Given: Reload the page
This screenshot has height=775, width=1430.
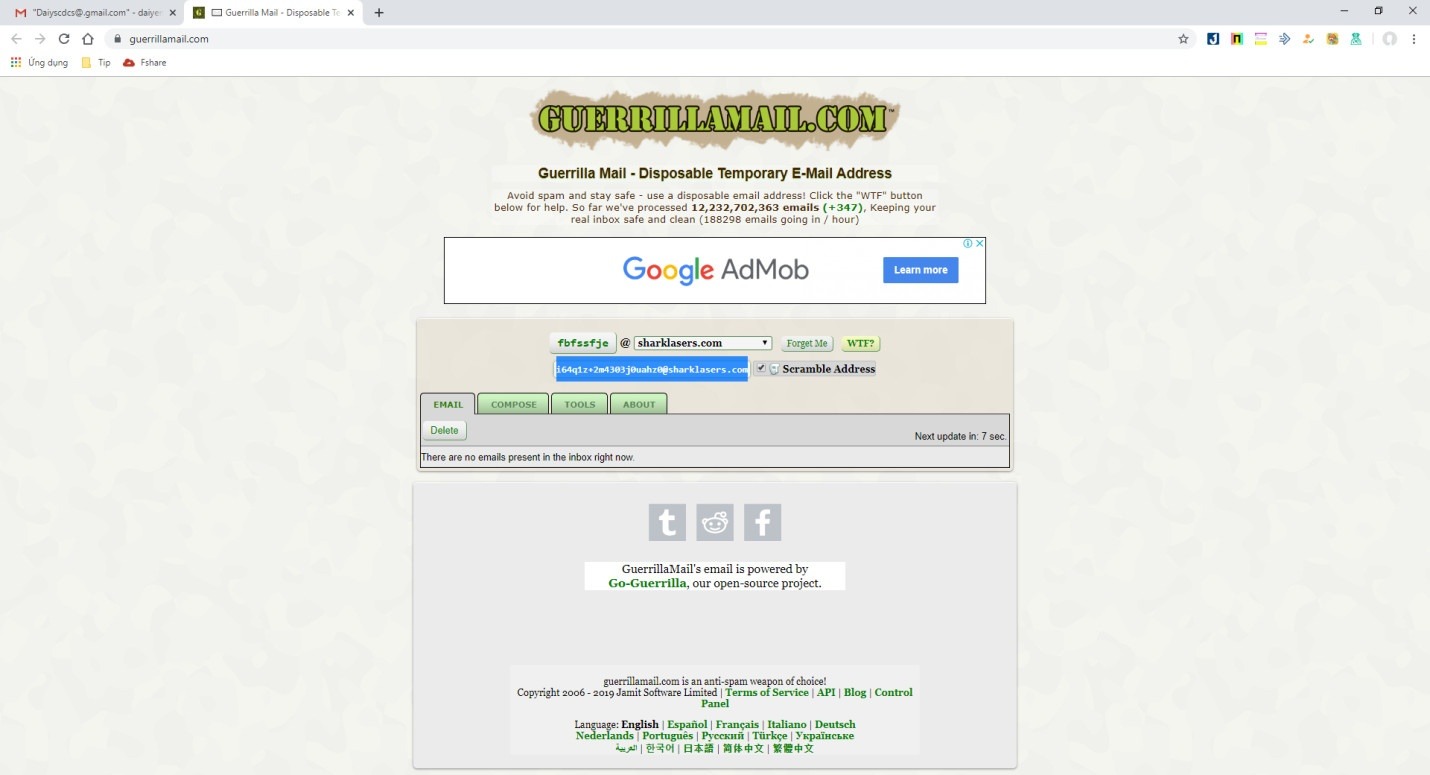Looking at the screenshot, I should pos(64,39).
